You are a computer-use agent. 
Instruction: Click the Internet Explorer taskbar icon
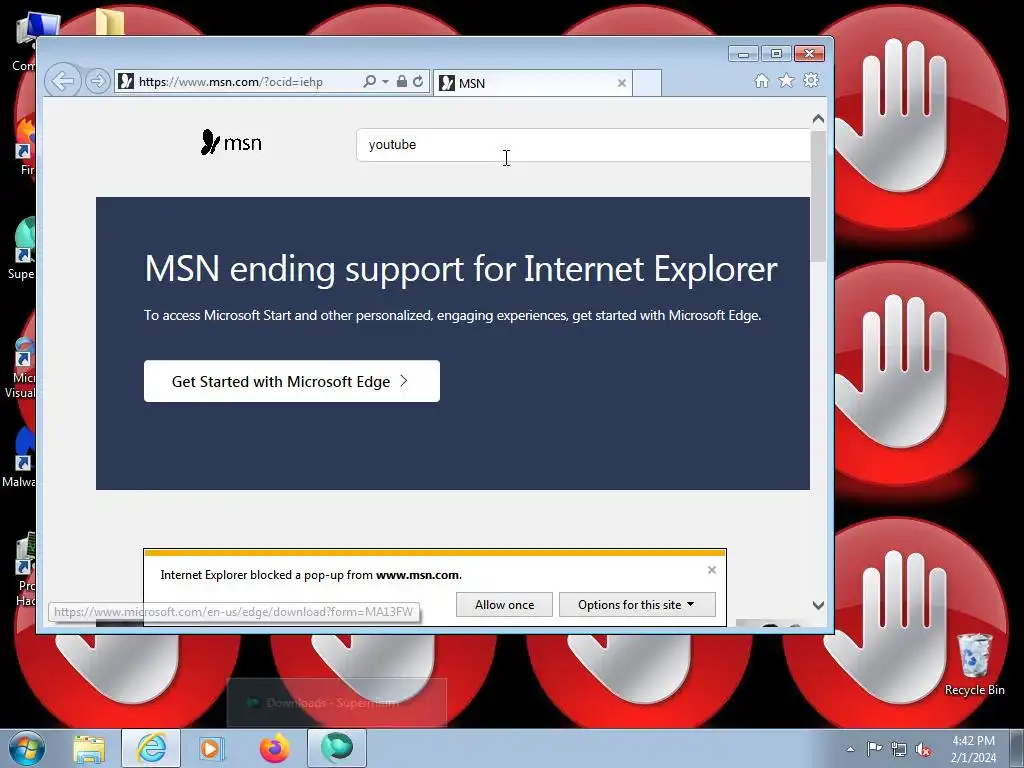pyautogui.click(x=151, y=748)
